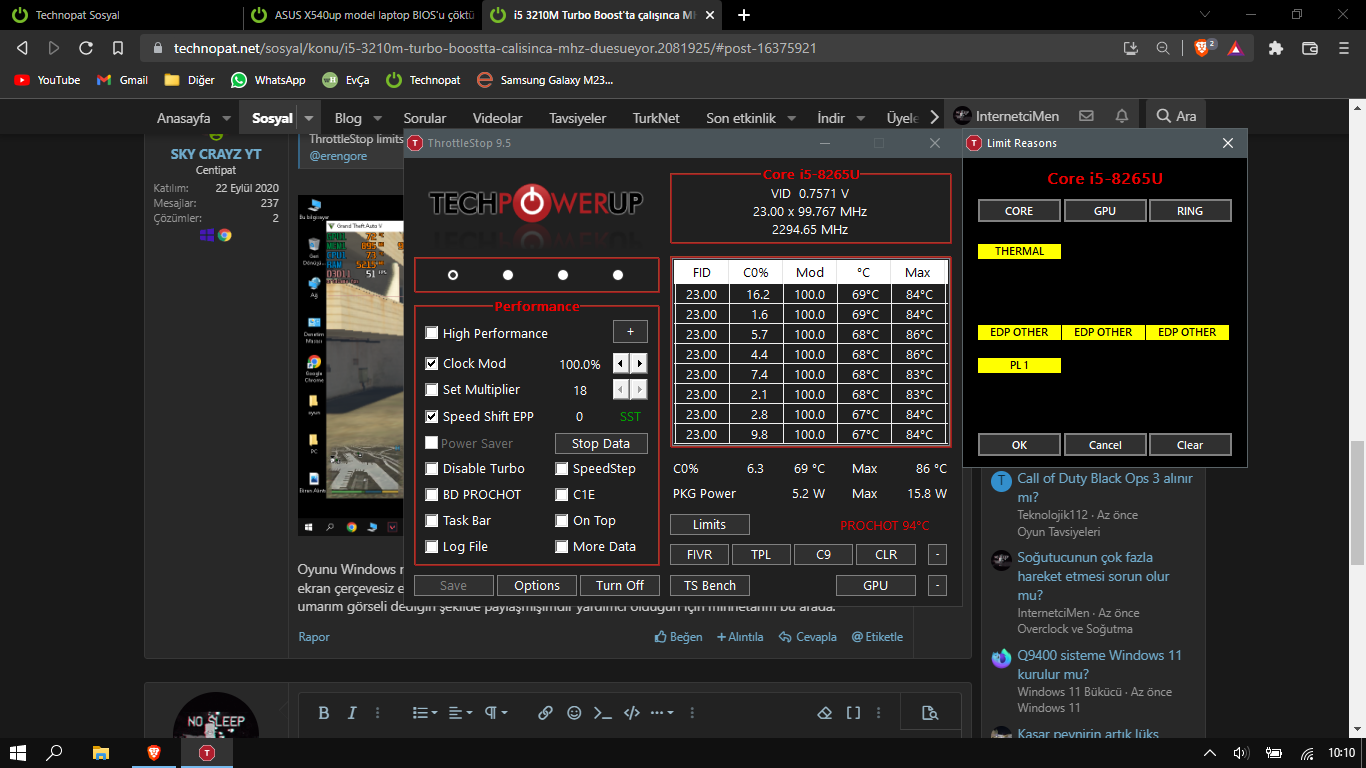Open browser extensions puzzle icon
This screenshot has height=768, width=1366.
(x=1275, y=48)
